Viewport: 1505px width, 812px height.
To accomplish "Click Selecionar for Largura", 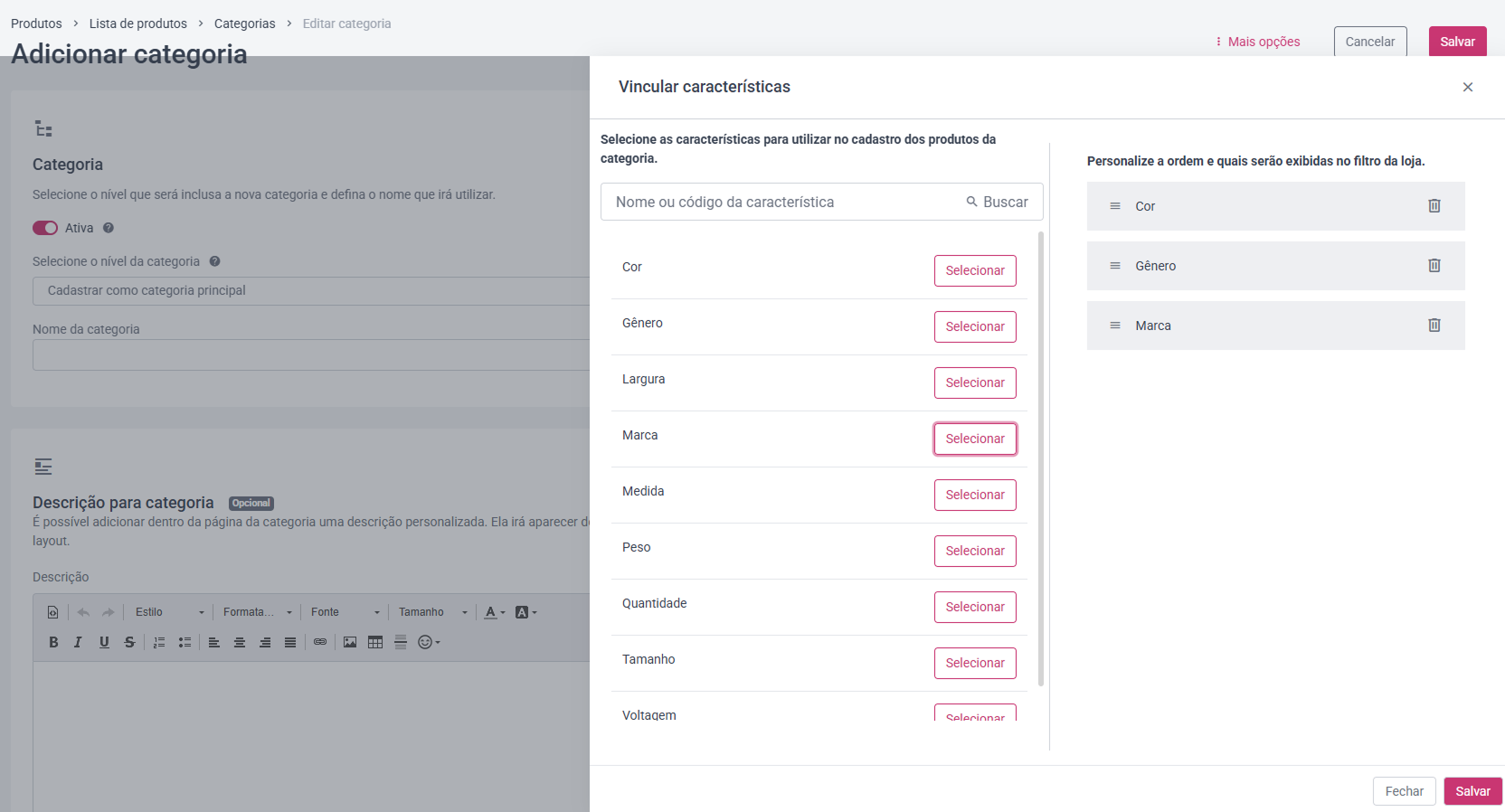I will coord(975,382).
